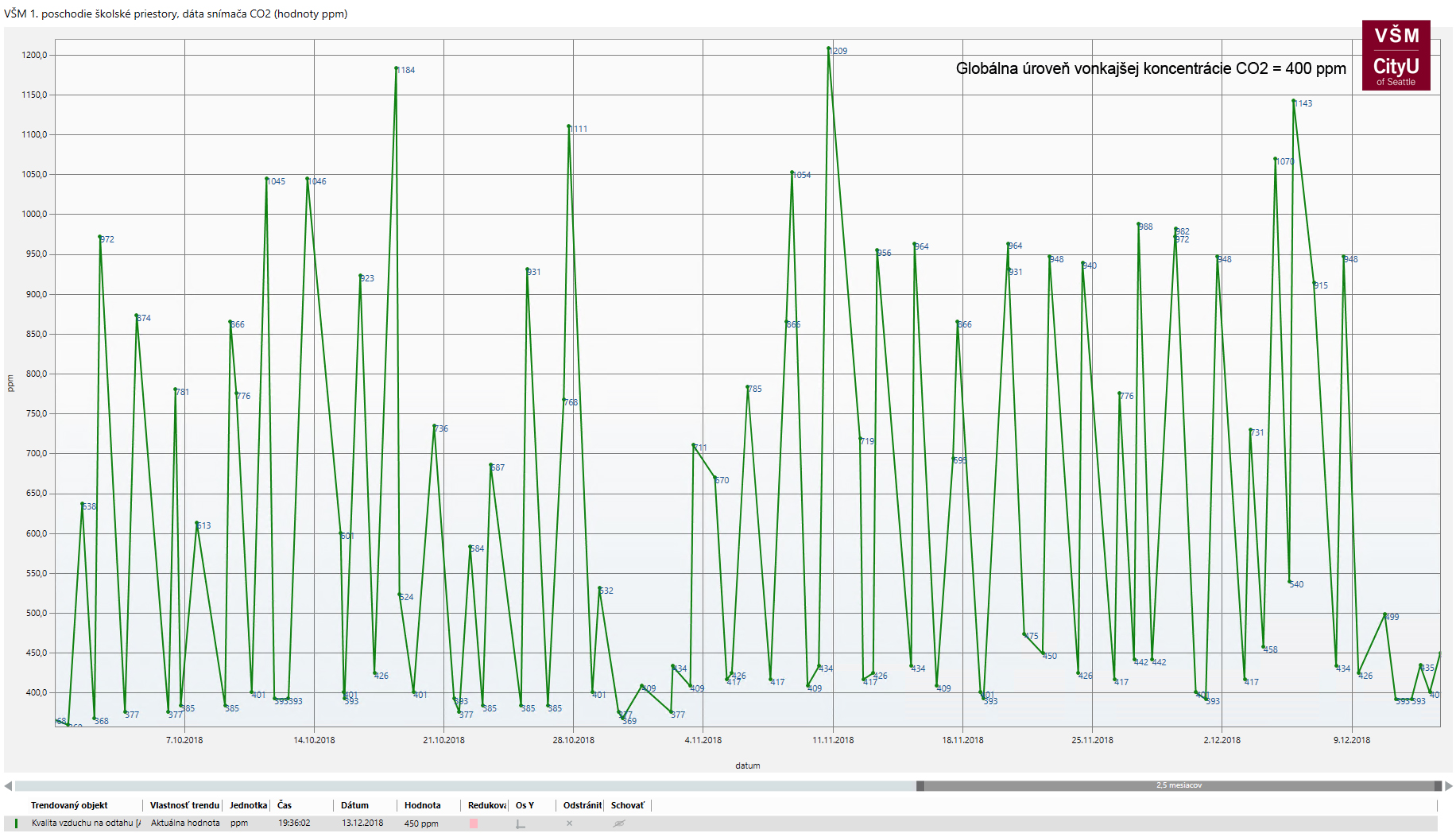Click the Jednotka column header
This screenshot has width=1456, height=837.
248,805
